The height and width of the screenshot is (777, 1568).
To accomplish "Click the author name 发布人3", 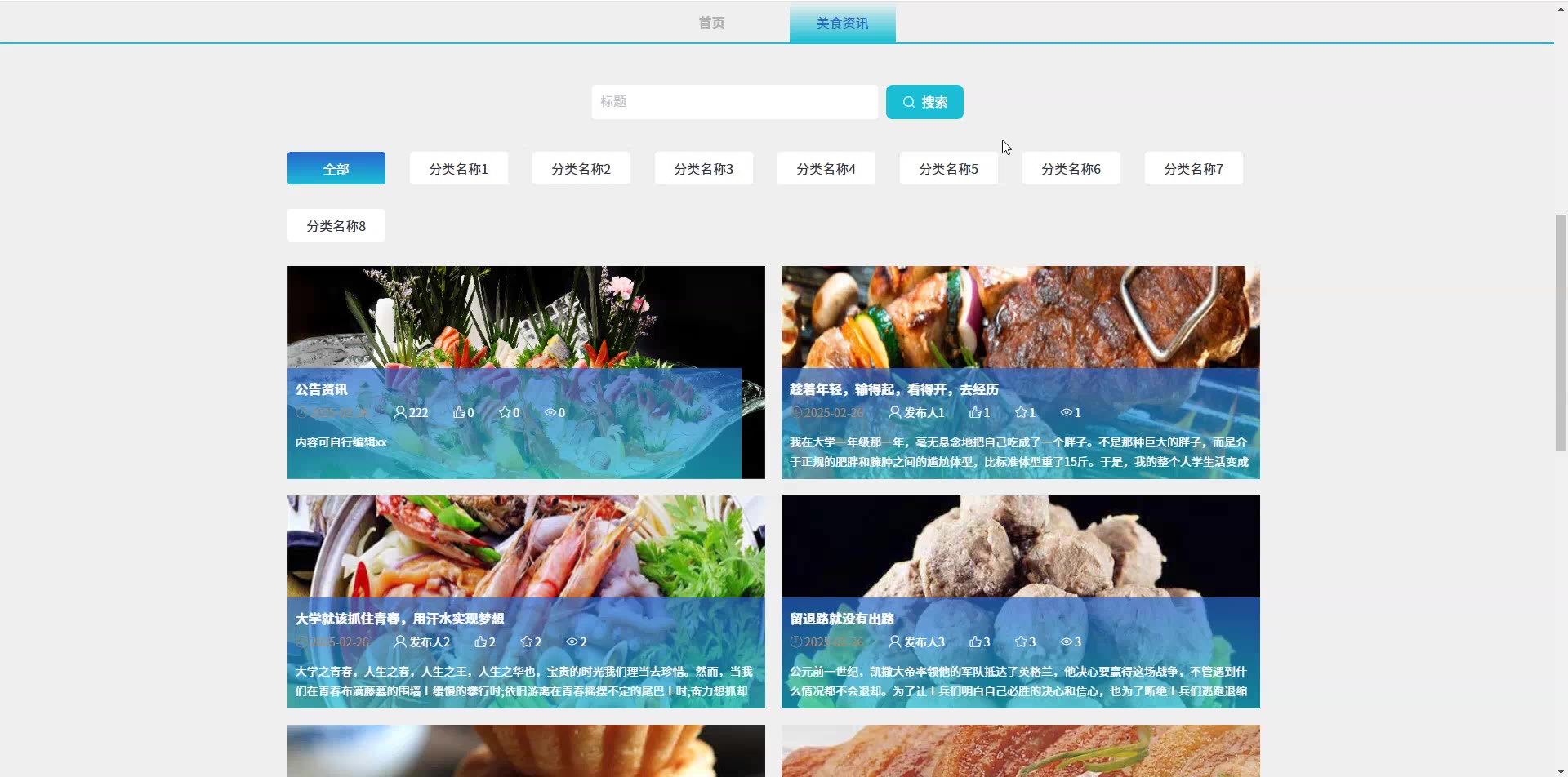I will (924, 642).
